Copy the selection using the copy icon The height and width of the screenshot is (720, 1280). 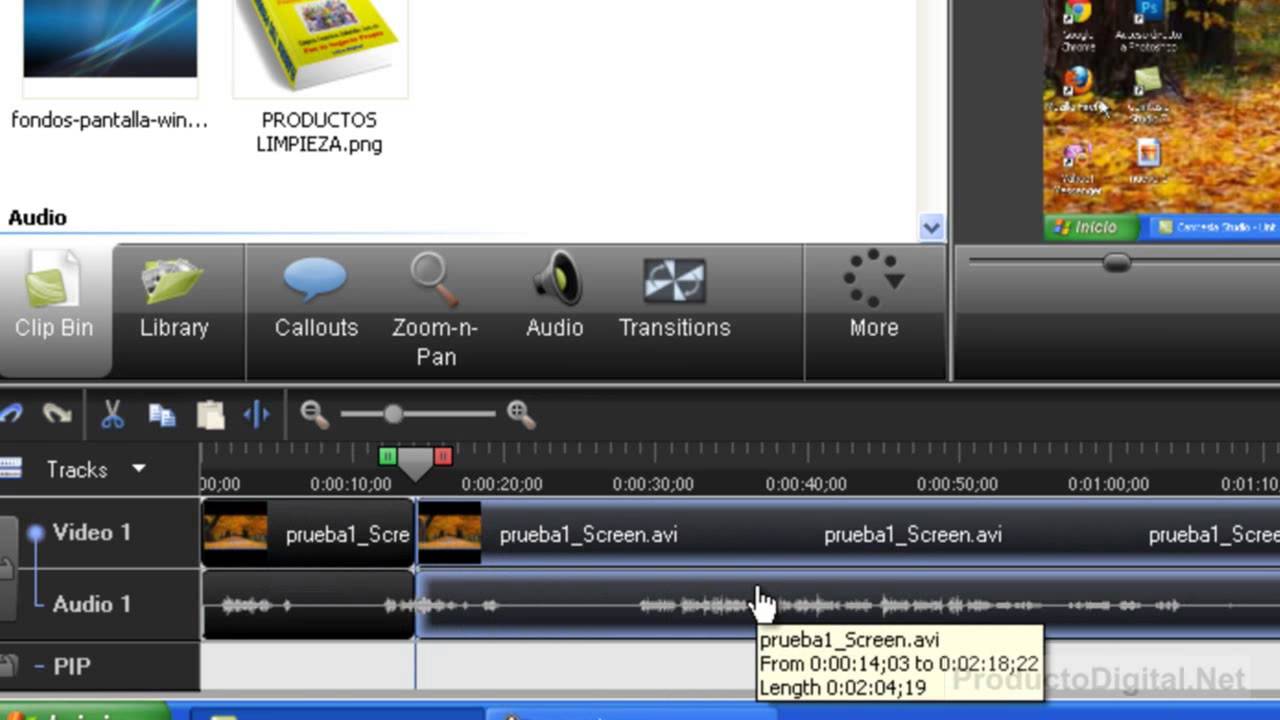point(162,414)
